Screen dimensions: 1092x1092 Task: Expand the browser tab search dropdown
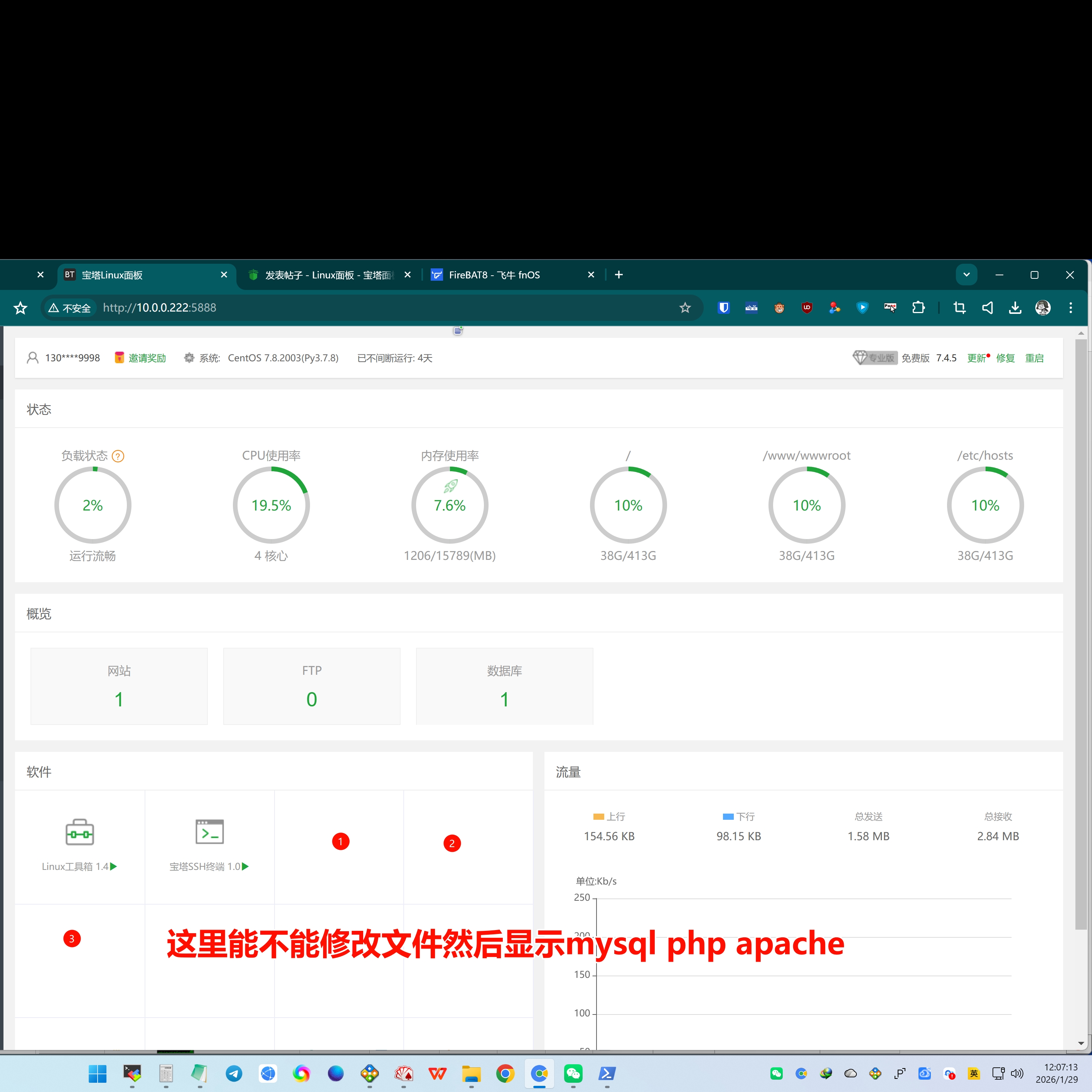[x=967, y=275]
